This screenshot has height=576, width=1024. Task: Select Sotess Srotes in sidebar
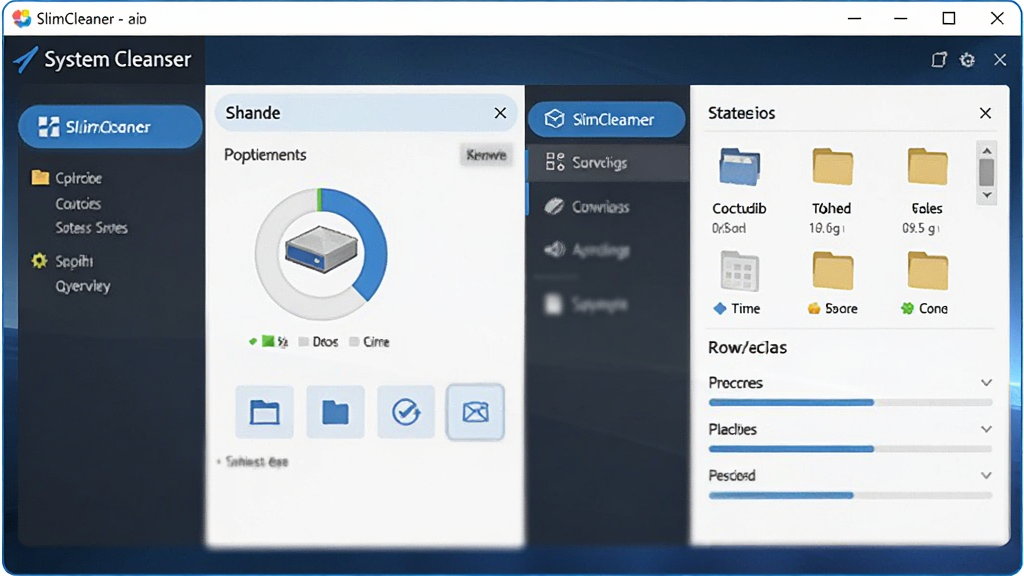[91, 228]
